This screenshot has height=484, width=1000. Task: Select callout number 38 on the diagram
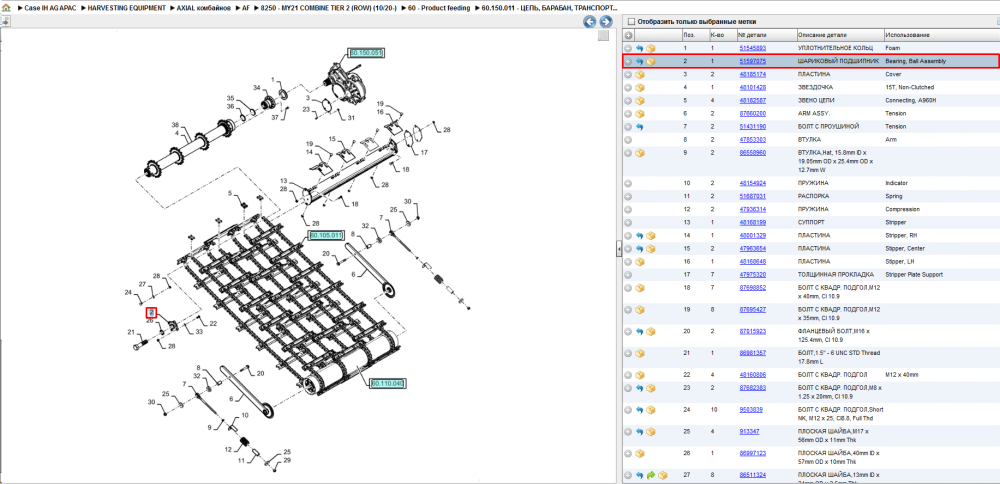(x=175, y=125)
